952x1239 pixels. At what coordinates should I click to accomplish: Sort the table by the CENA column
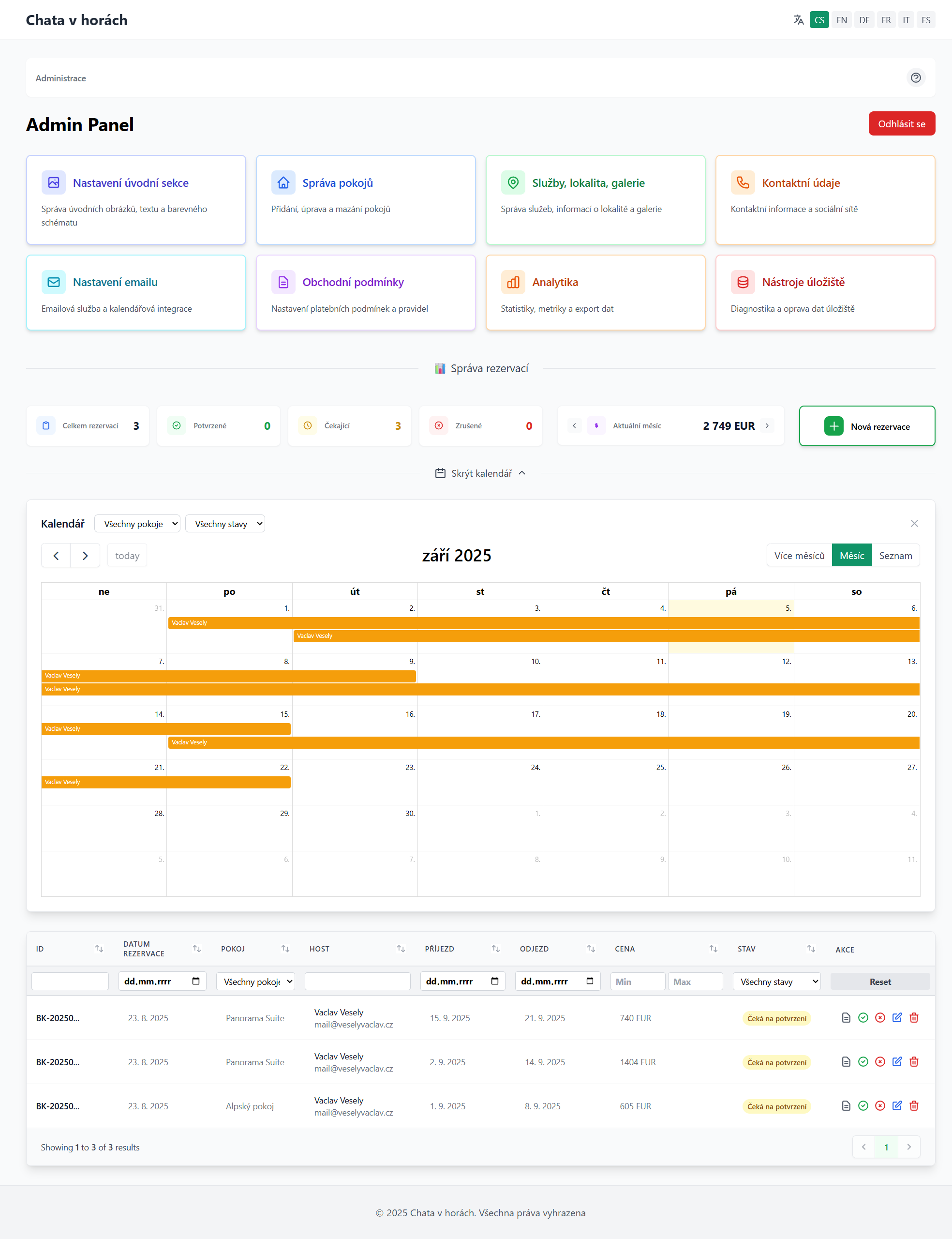(713, 949)
